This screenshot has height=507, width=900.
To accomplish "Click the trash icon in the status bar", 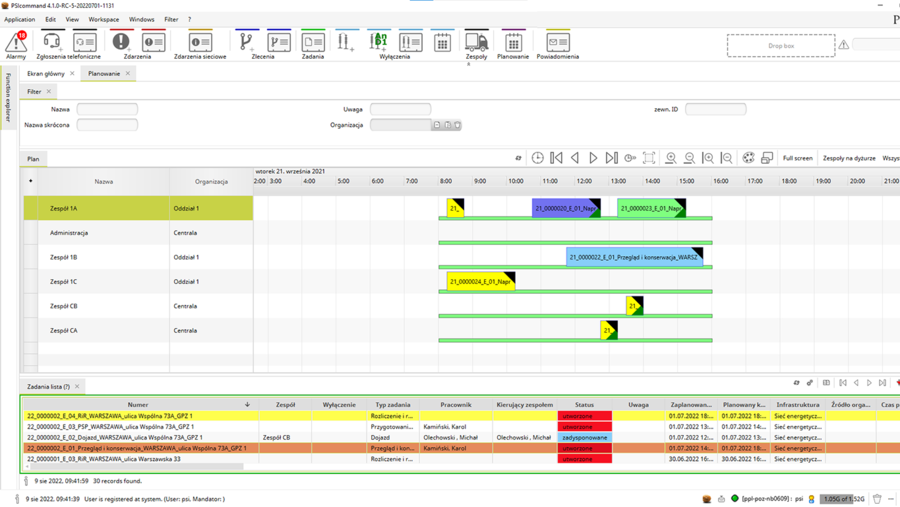I will pos(877,499).
